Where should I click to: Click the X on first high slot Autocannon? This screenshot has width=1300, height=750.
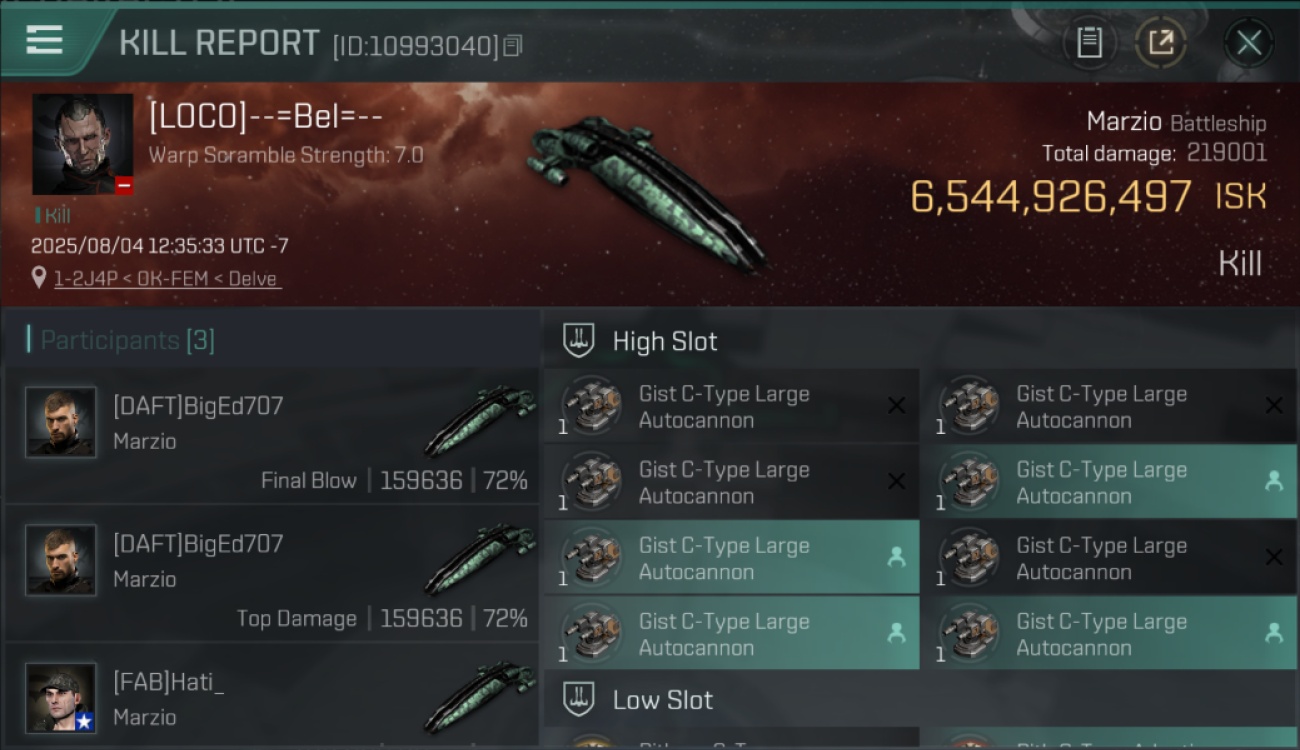coord(896,406)
